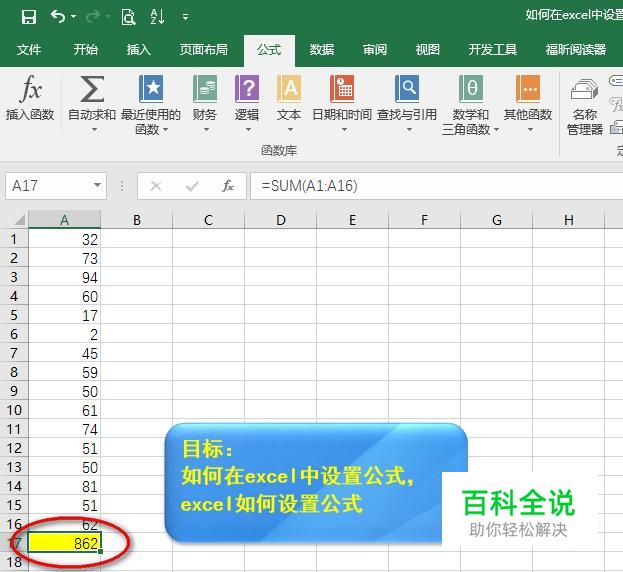Image resolution: width=623 pixels, height=572 pixels.
Task: Open the undo history dropdown arrow
Action: (74, 17)
